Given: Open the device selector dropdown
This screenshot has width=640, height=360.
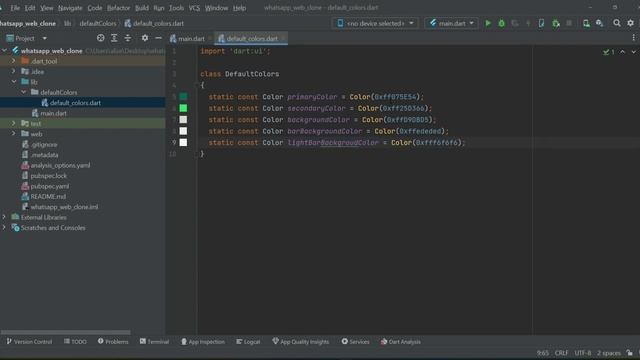Looking at the screenshot, I should tap(375, 24).
